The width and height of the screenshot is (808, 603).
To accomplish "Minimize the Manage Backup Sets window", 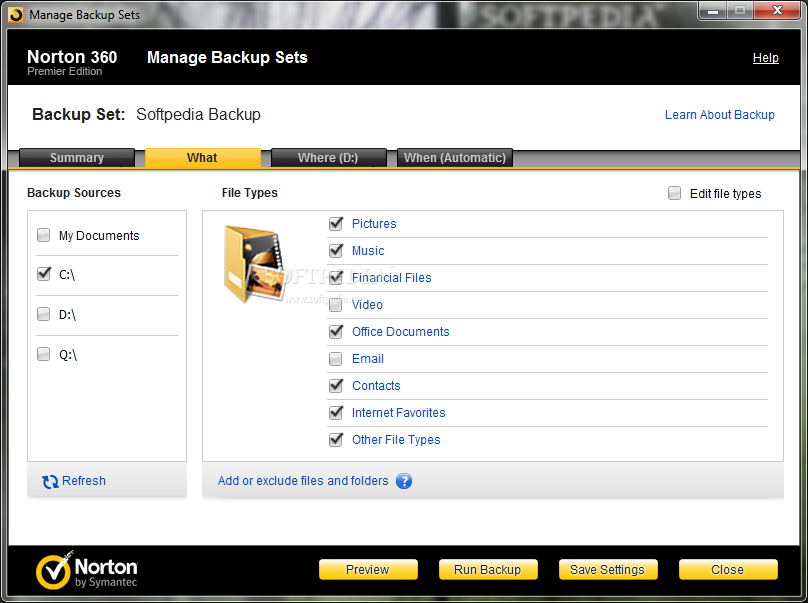I will 713,11.
